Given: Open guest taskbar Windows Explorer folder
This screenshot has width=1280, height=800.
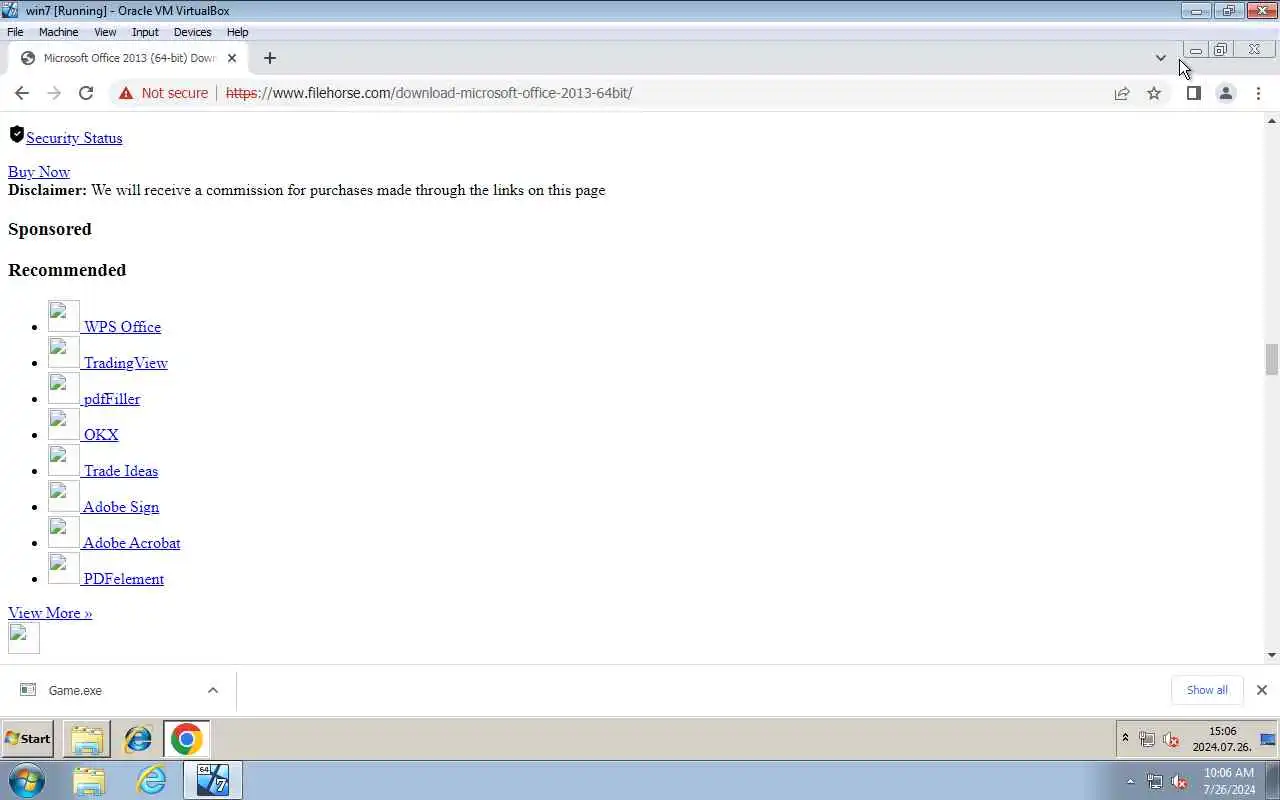Looking at the screenshot, I should [x=87, y=739].
